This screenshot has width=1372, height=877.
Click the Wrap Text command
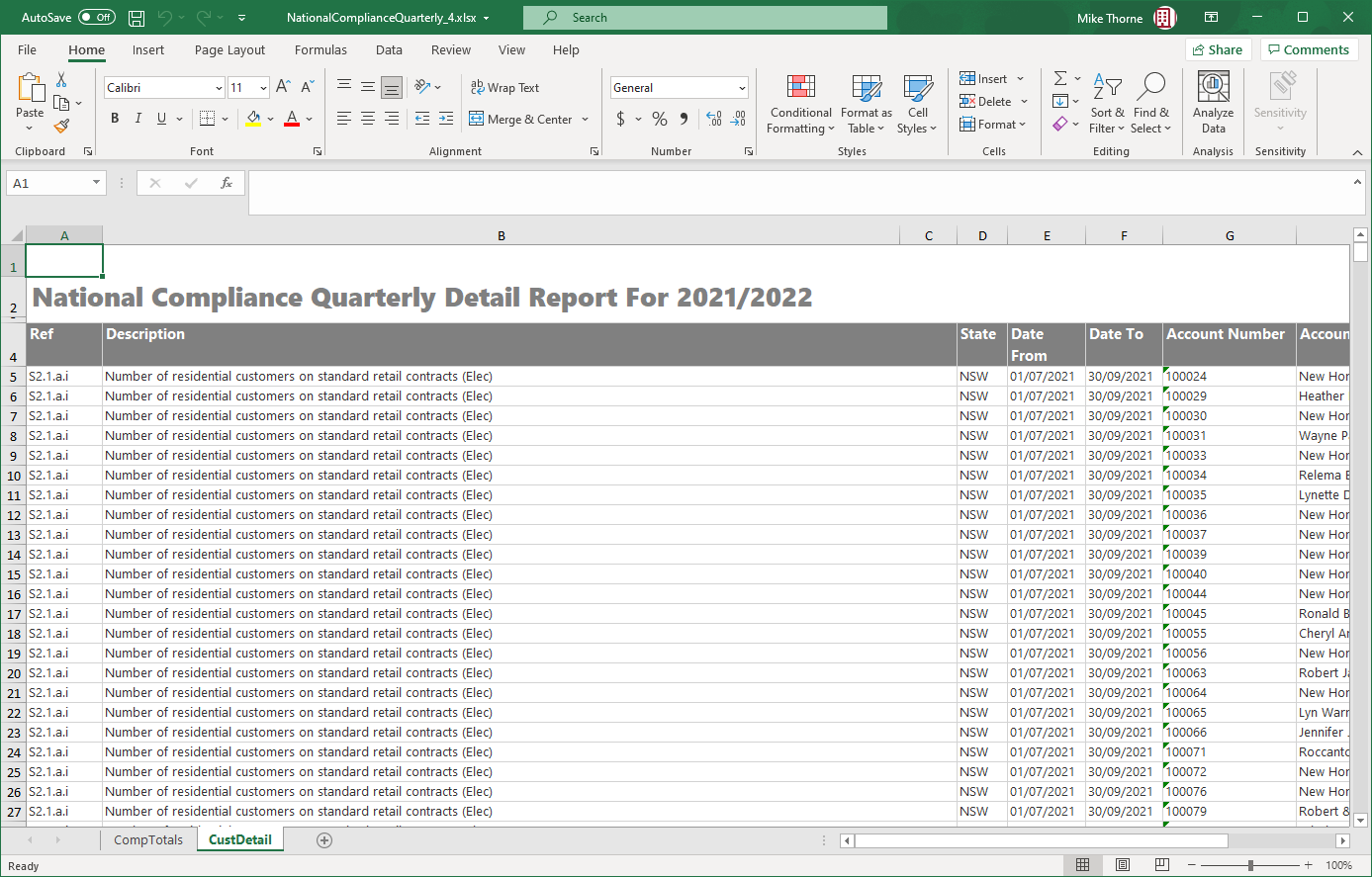(505, 87)
